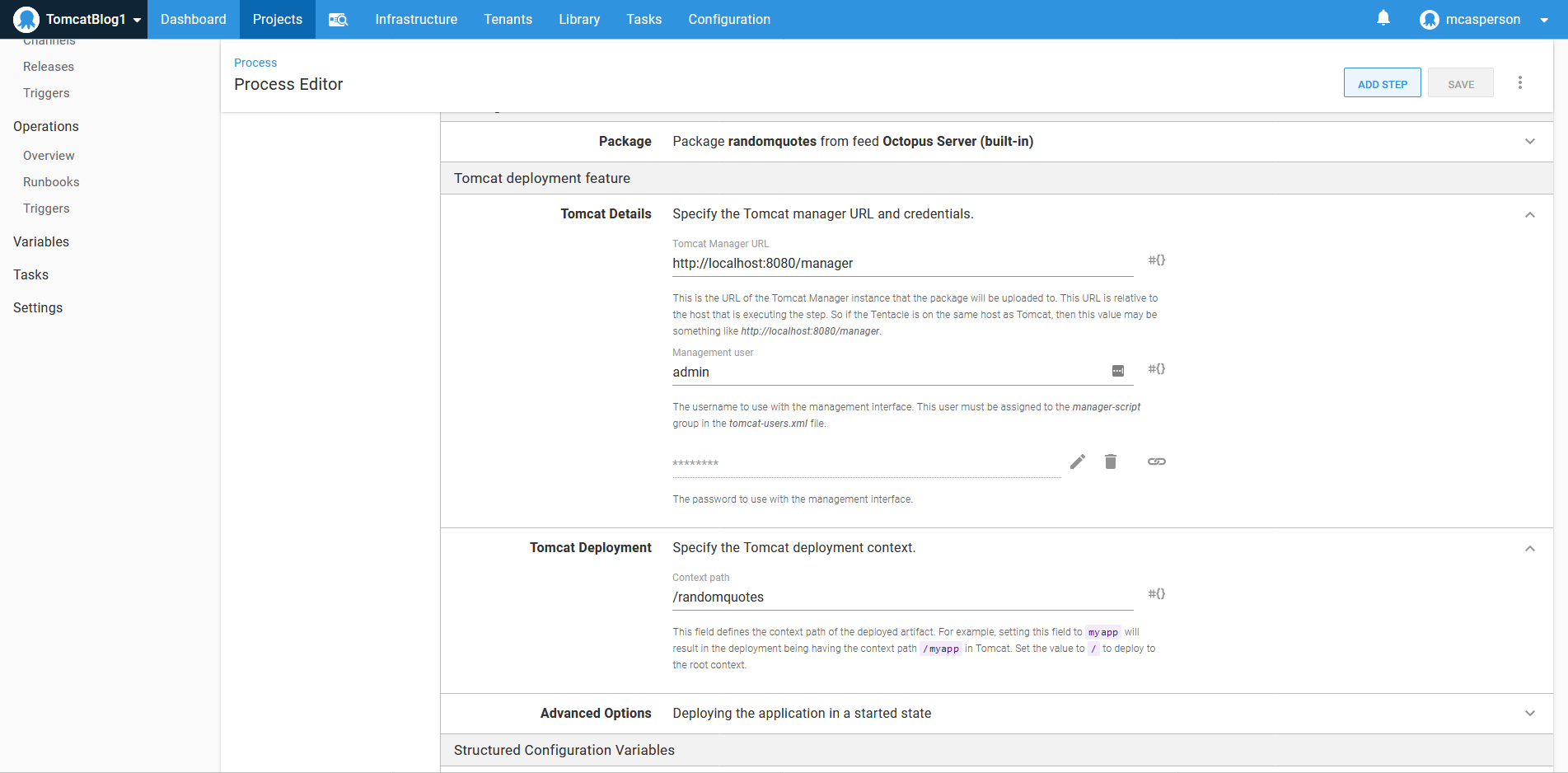Open the Library menu item
The height and width of the screenshot is (773, 1568).
click(579, 20)
